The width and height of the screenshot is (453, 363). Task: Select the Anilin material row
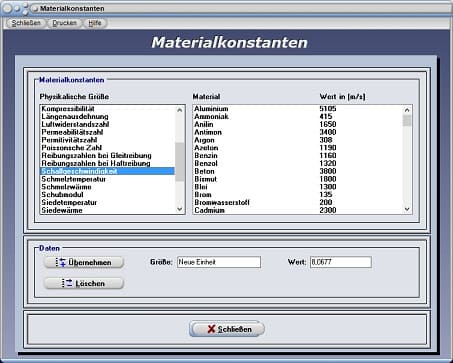point(298,124)
